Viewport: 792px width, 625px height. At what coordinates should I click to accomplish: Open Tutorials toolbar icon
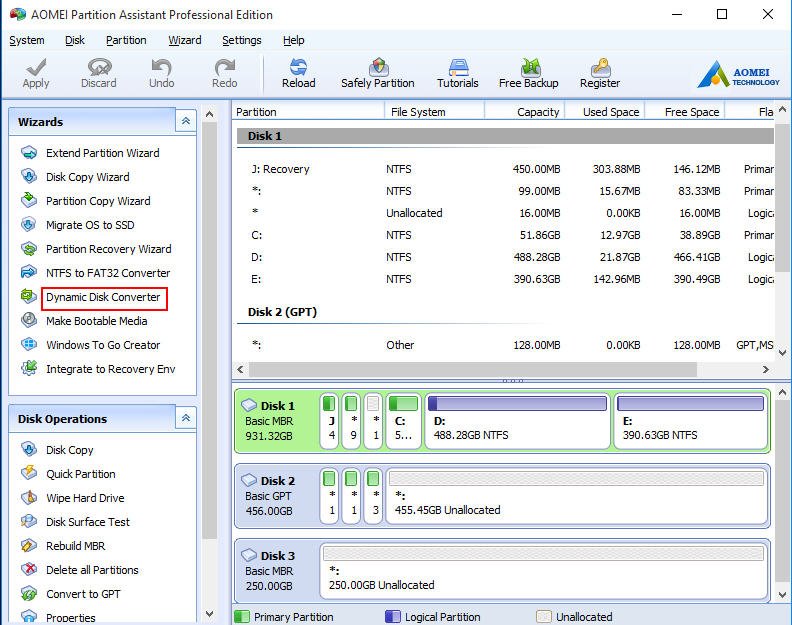click(458, 67)
